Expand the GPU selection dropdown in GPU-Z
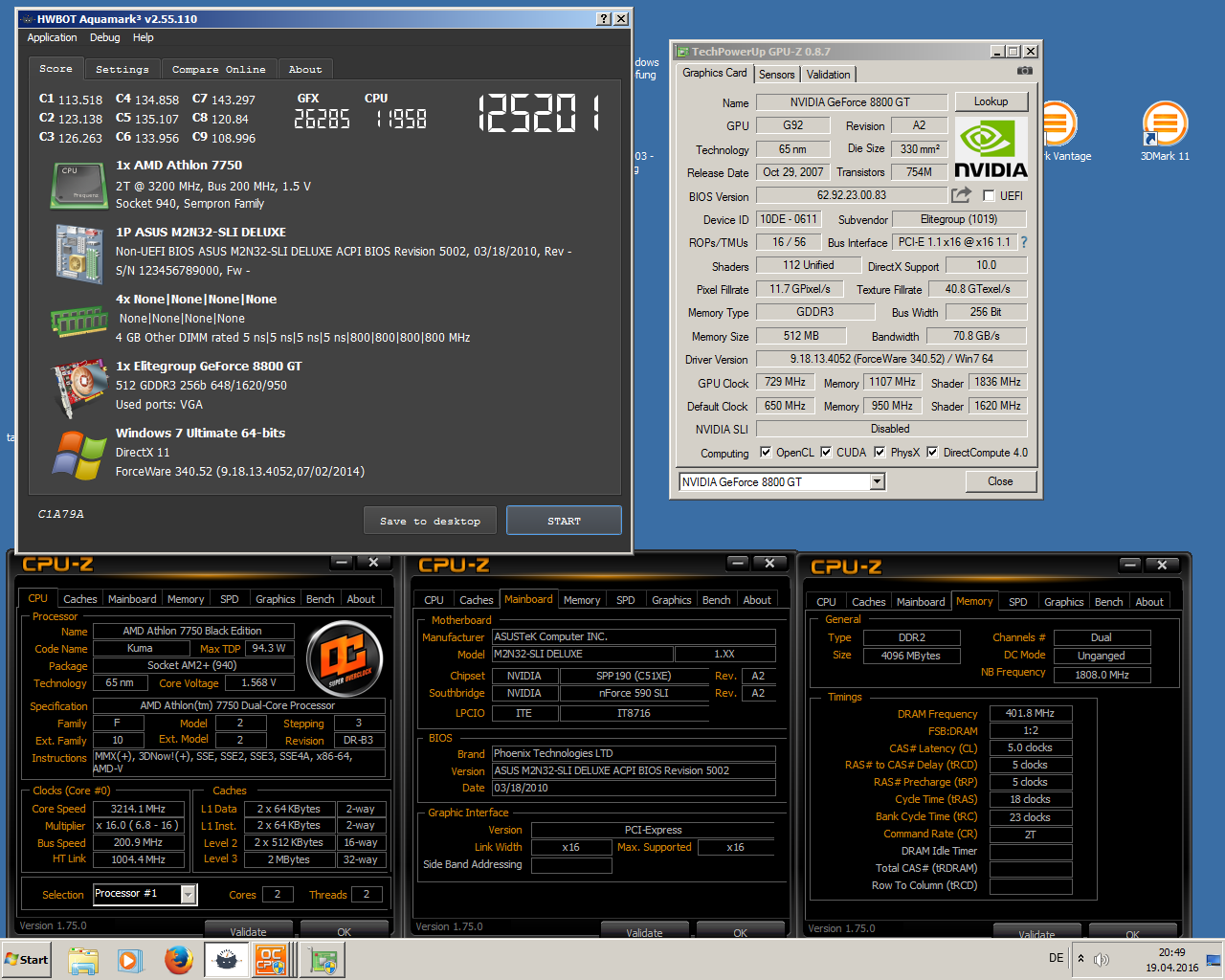 click(878, 482)
